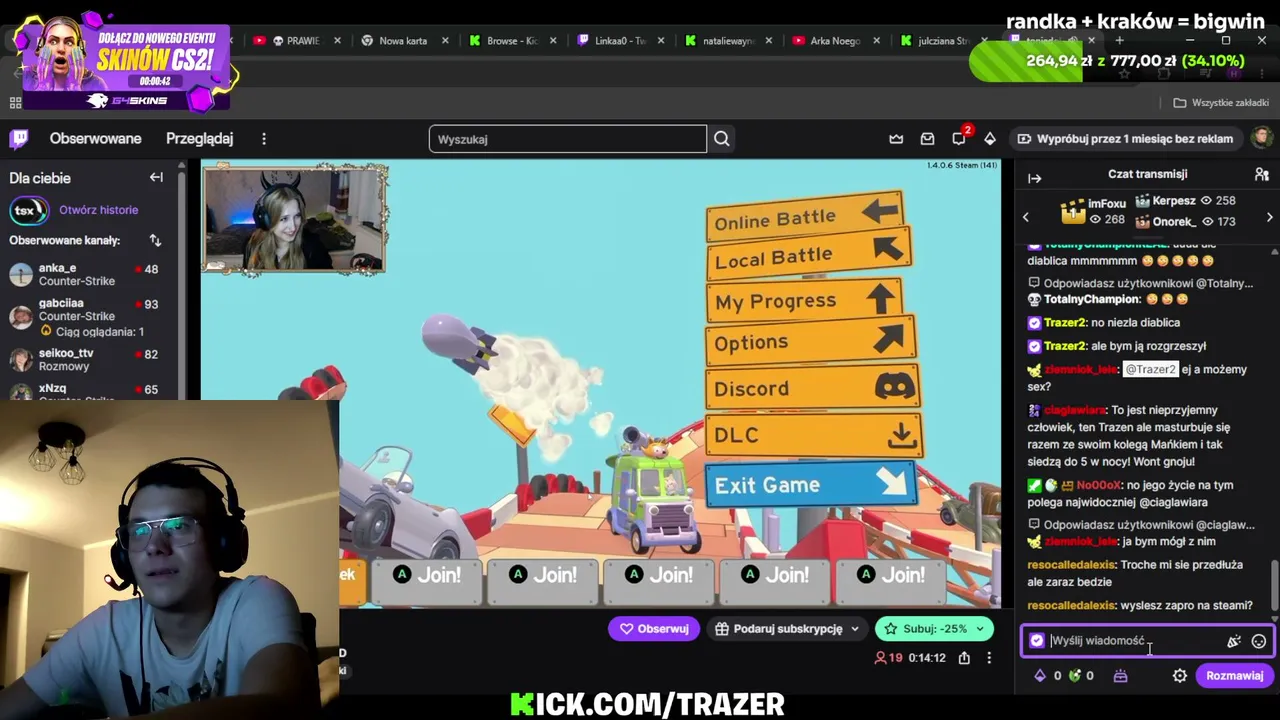Click Trazer2 username above 'no niezla diablica'
Image resolution: width=1280 pixels, height=720 pixels.
[x=1065, y=323]
